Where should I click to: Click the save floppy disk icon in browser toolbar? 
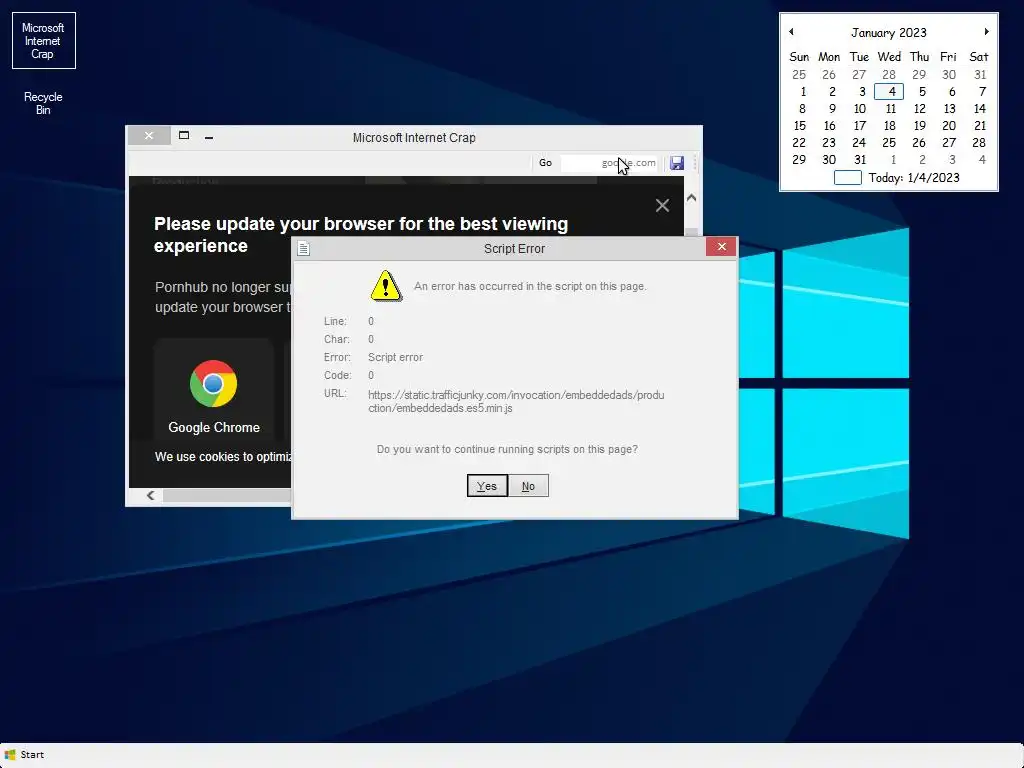pos(677,163)
